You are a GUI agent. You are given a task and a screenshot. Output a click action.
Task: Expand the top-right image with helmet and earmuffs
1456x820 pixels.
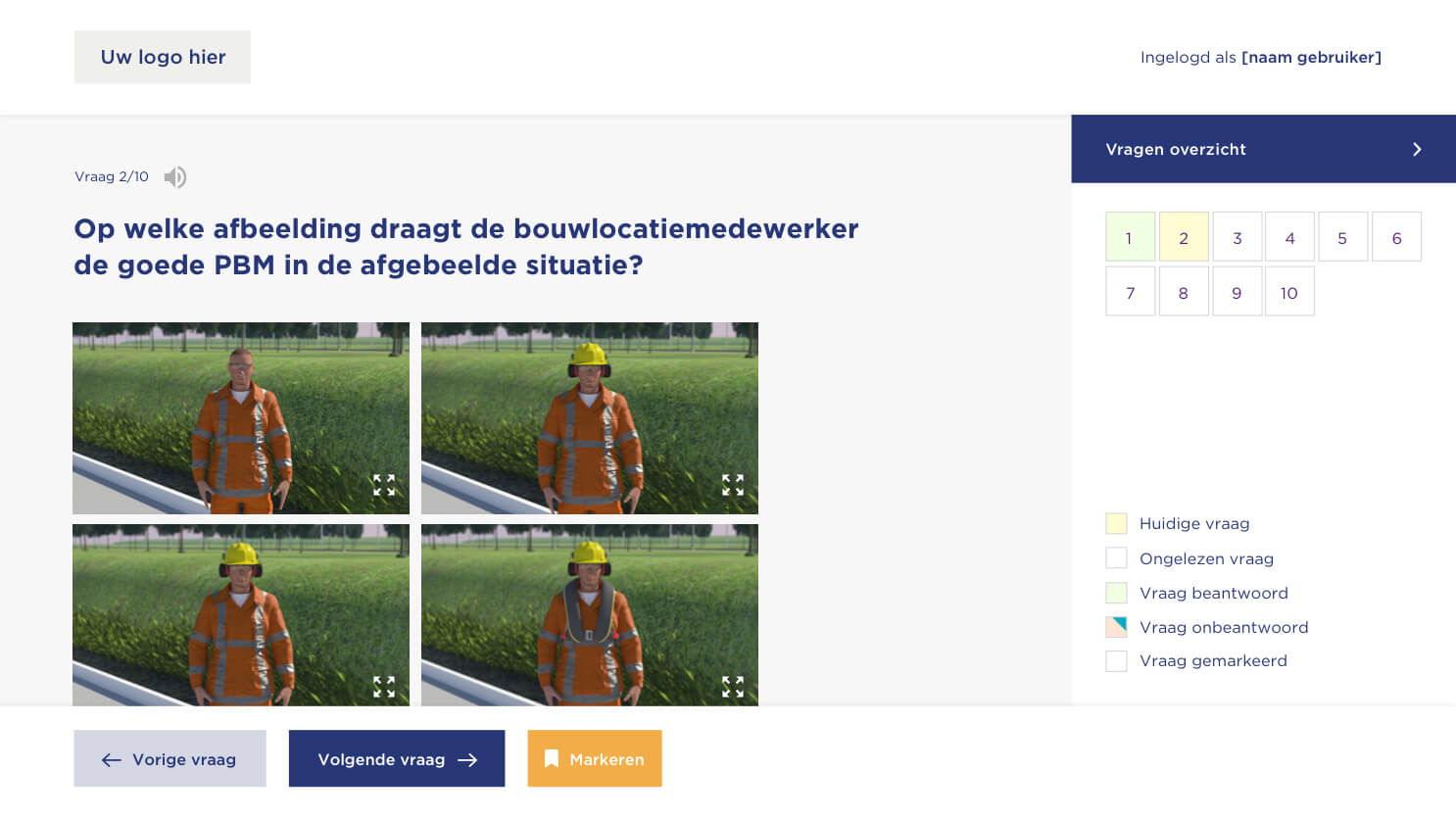pyautogui.click(x=733, y=485)
